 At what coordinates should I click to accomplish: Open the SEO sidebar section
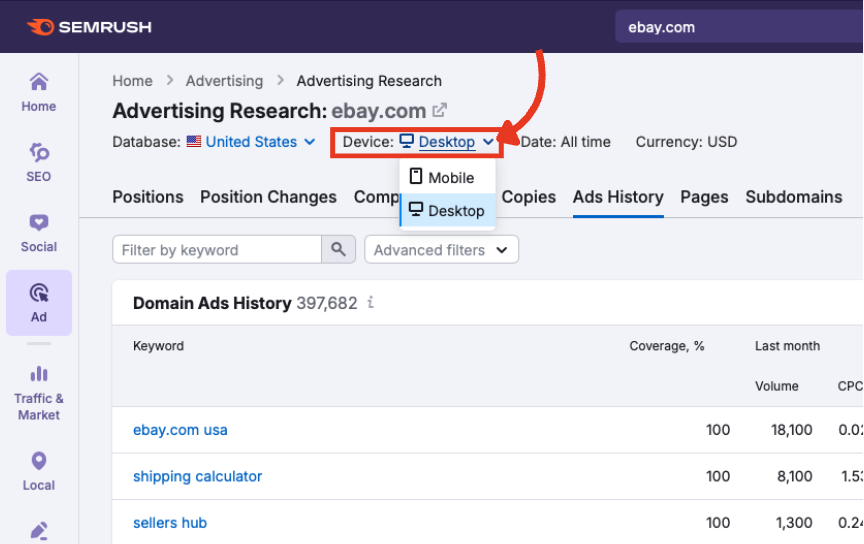point(39,162)
